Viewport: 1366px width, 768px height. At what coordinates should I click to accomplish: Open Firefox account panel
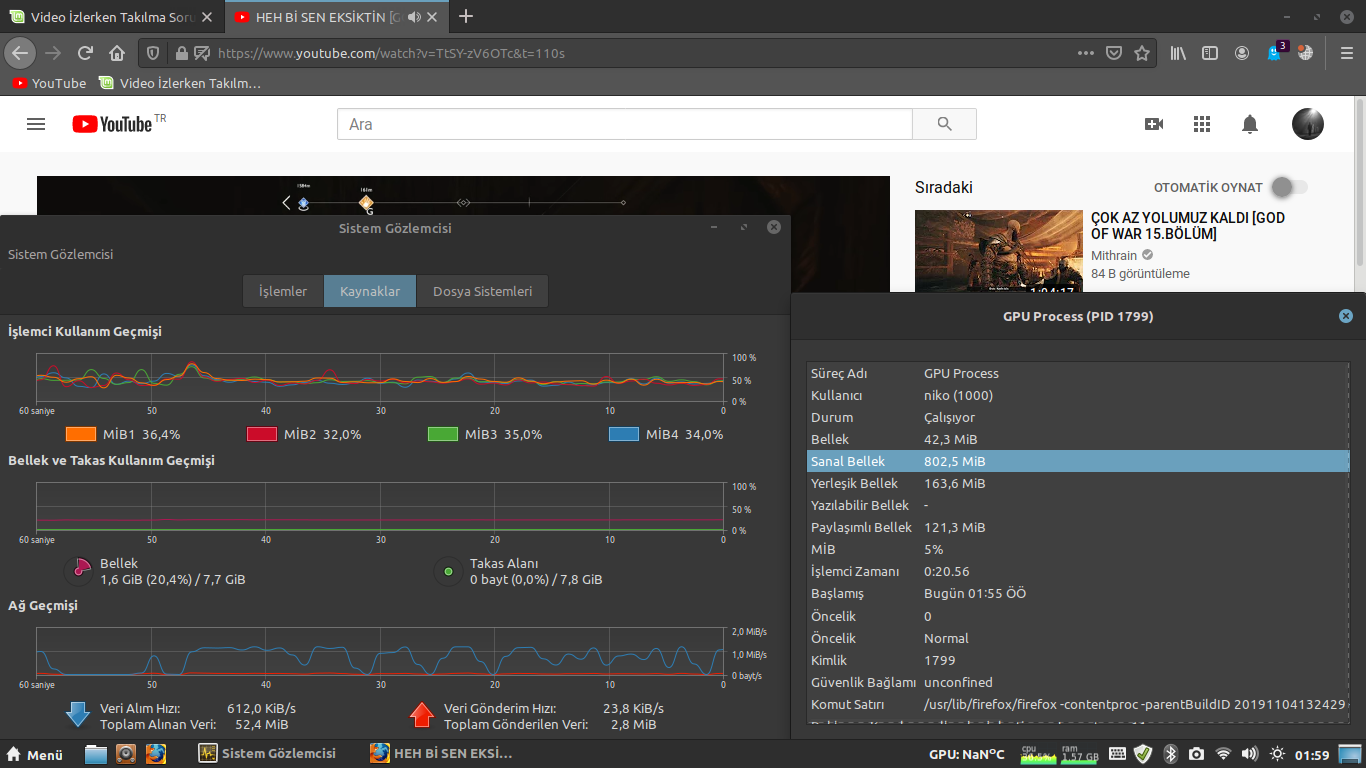(x=1242, y=53)
